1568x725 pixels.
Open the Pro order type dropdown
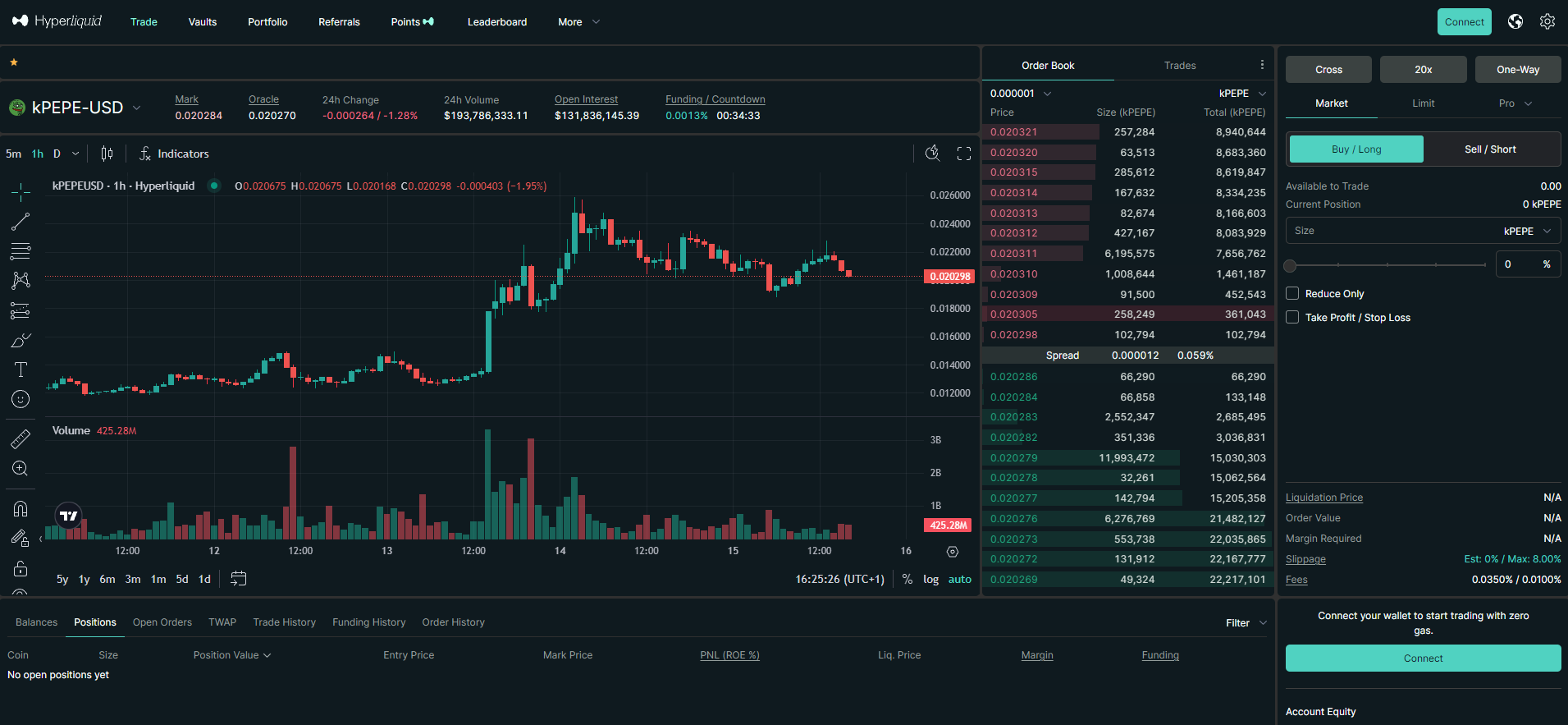[1515, 103]
